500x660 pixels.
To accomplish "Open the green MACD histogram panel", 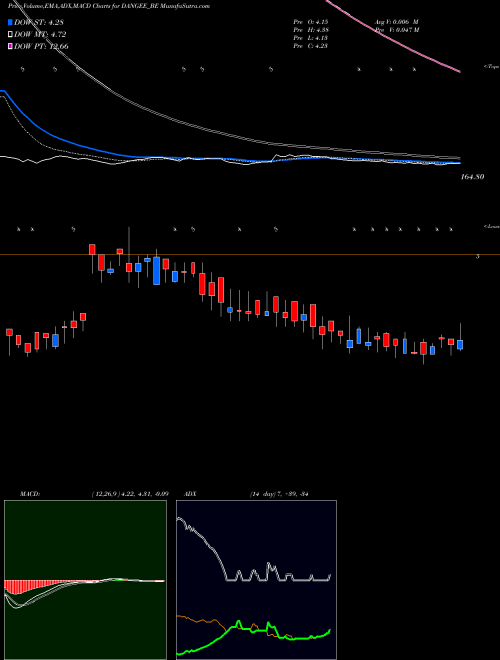I will tap(85, 580).
